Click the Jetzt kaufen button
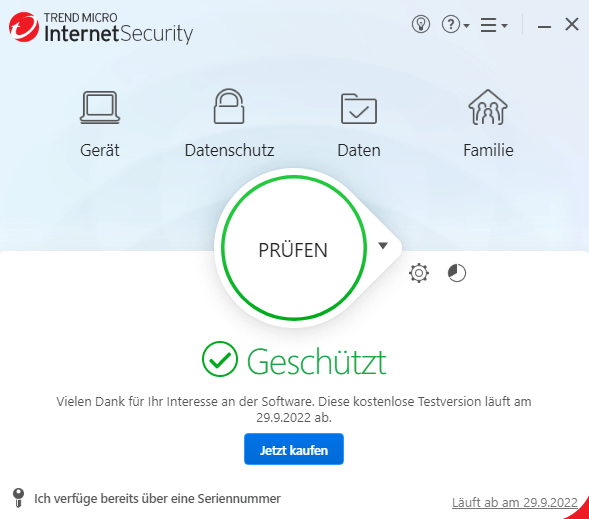 [294, 449]
